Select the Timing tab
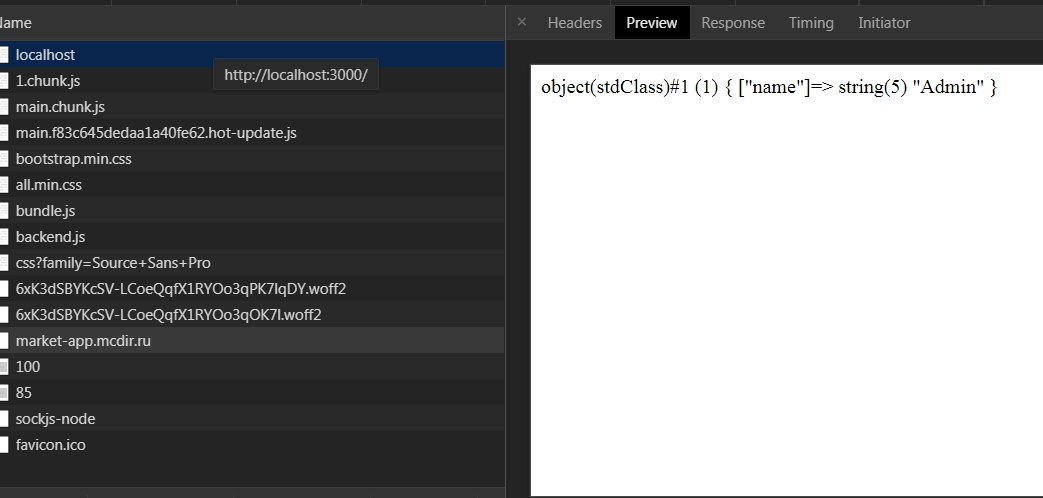 (811, 23)
